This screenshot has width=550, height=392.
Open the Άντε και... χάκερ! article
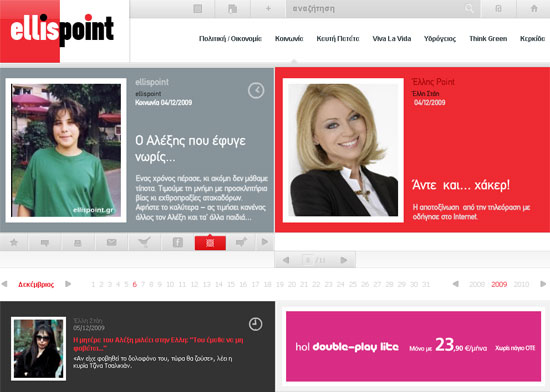coord(461,185)
